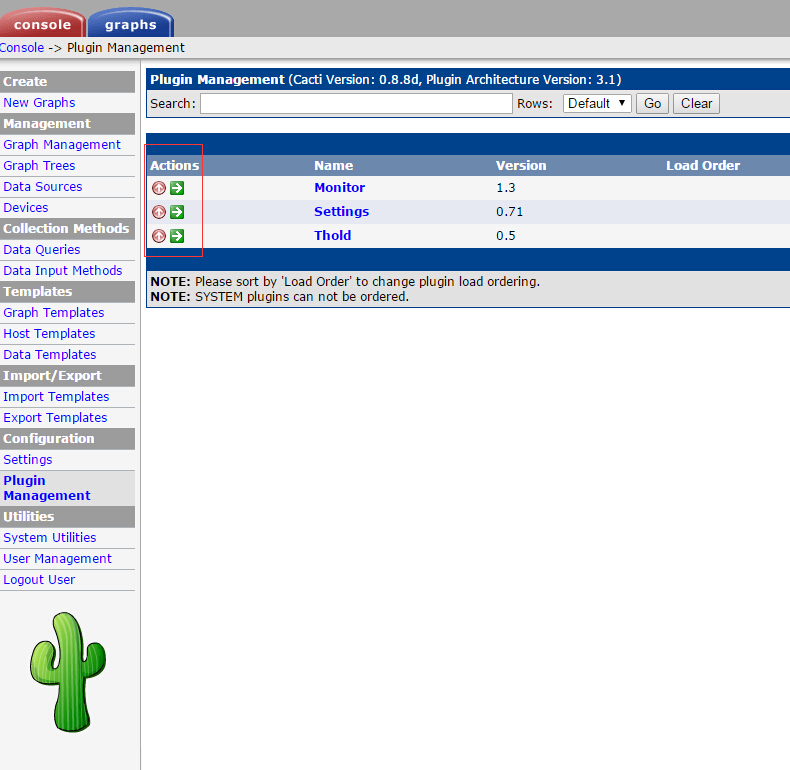
Task: Click the Cacti cactus logo
Action: [68, 672]
